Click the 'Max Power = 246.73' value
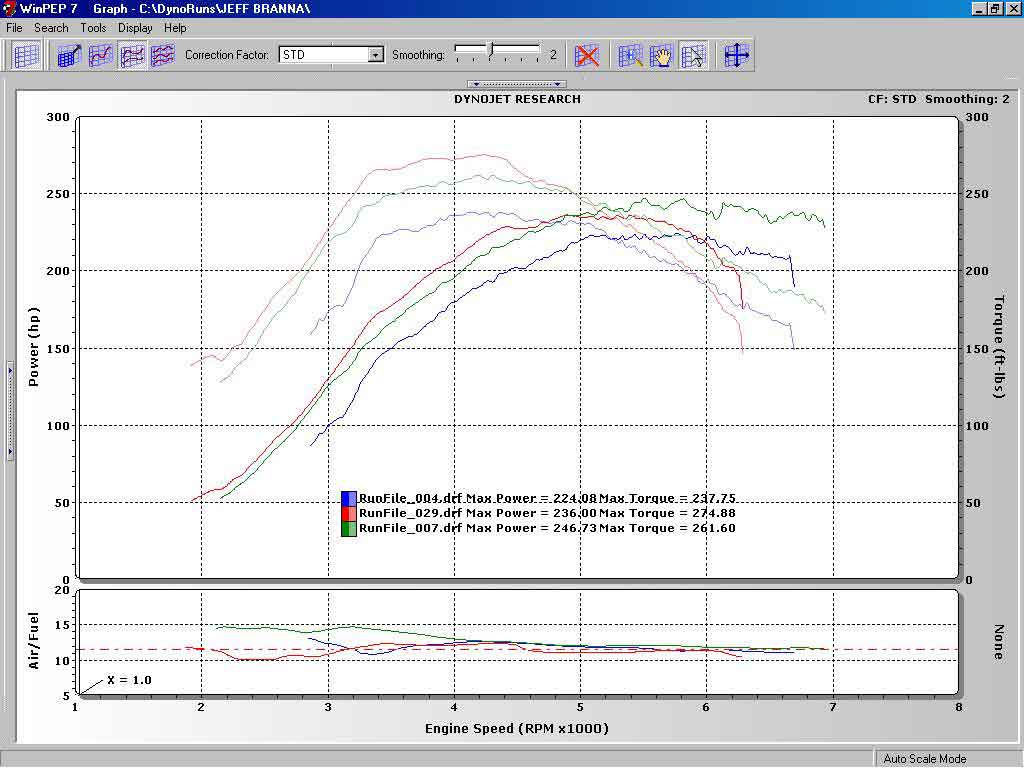Screen dimensions: 1024x768 [532, 528]
